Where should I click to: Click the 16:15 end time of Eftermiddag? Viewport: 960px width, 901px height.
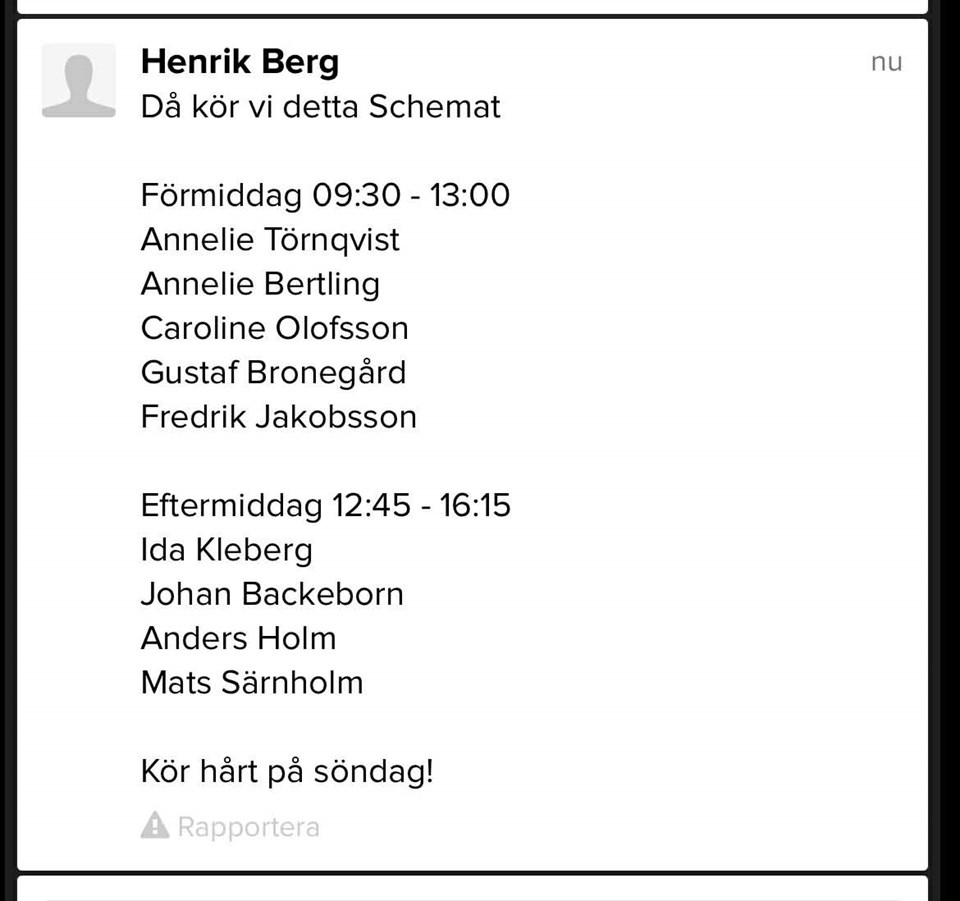click(x=475, y=505)
